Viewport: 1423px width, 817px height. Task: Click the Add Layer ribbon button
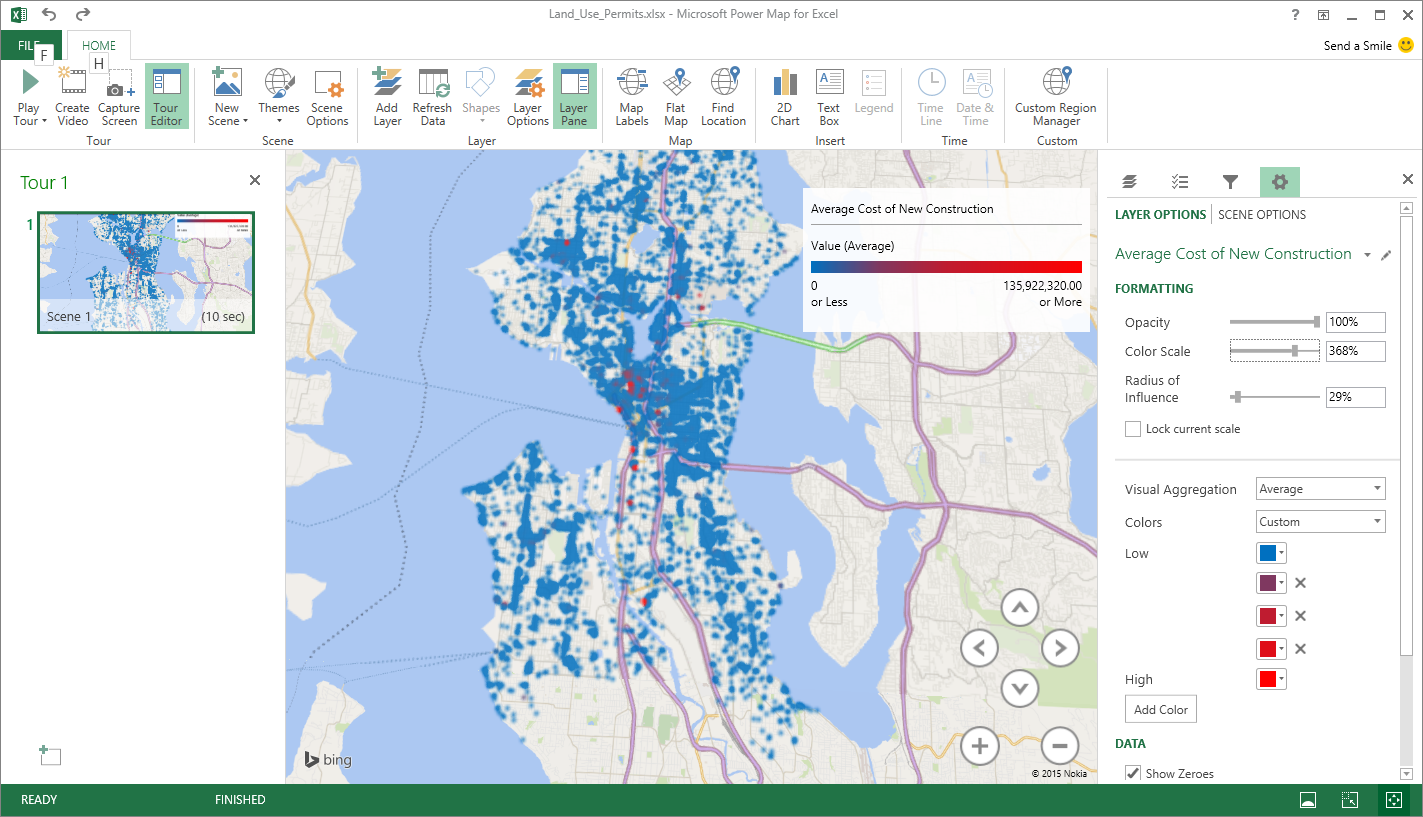[x=387, y=98]
